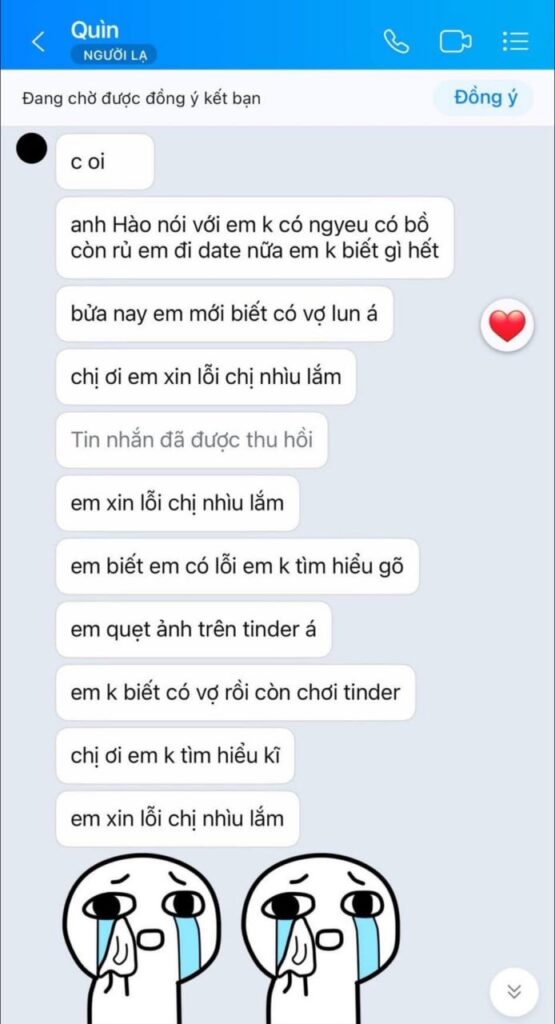Select the 'c oi' message bubble
Viewport: 555px width, 1024px height.
(x=104, y=162)
